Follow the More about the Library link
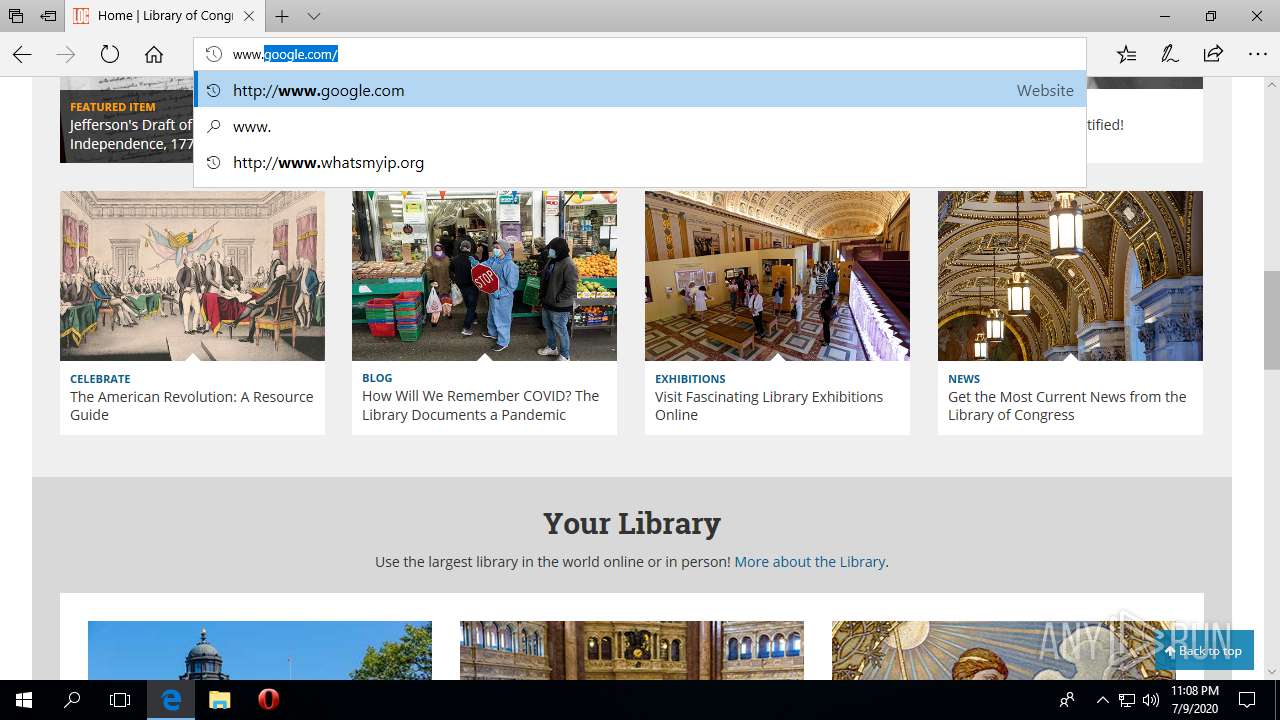Screen dimensions: 1280x720 (x=810, y=562)
